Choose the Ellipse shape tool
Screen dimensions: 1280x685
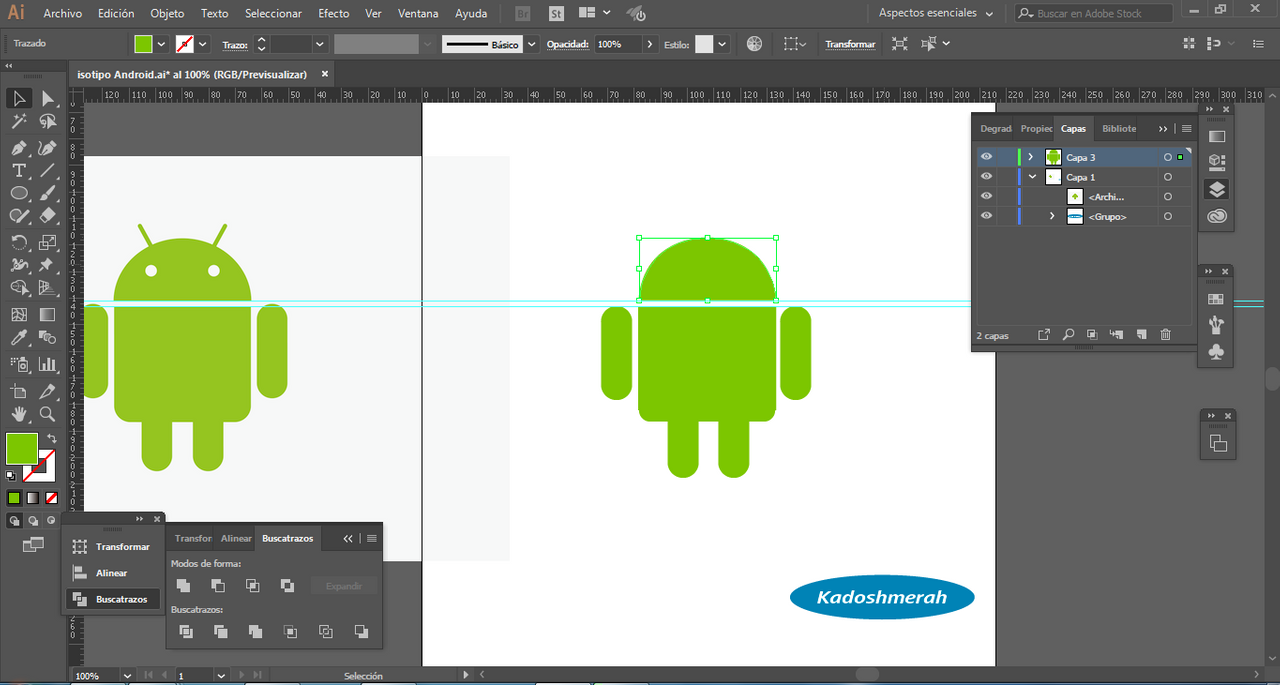click(19, 194)
